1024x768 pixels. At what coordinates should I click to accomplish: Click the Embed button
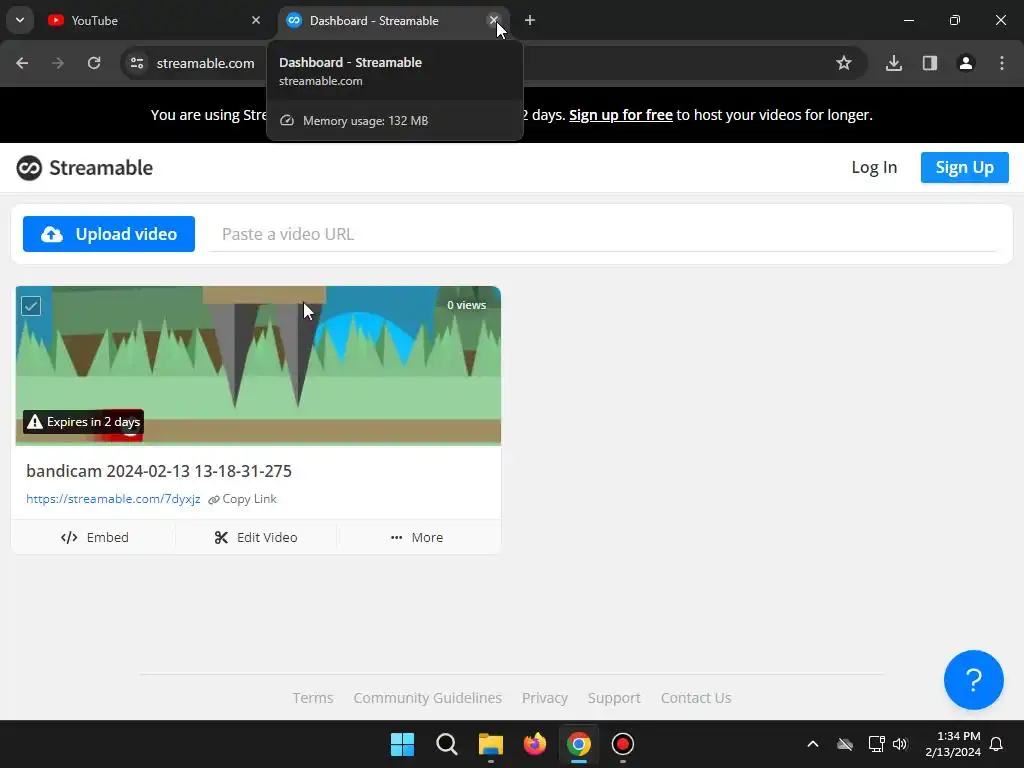tap(94, 537)
